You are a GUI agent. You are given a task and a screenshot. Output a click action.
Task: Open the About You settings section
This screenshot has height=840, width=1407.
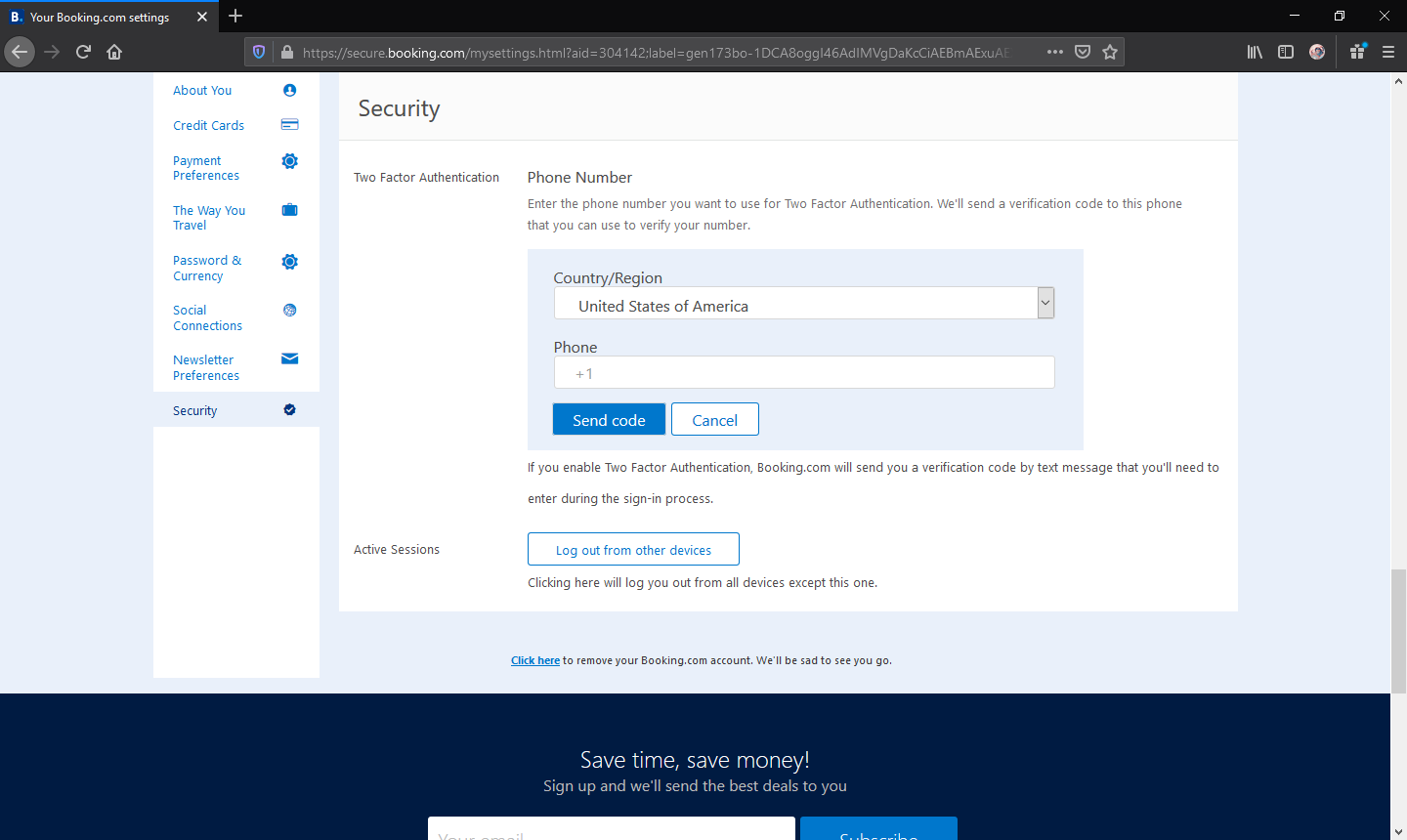coord(202,90)
